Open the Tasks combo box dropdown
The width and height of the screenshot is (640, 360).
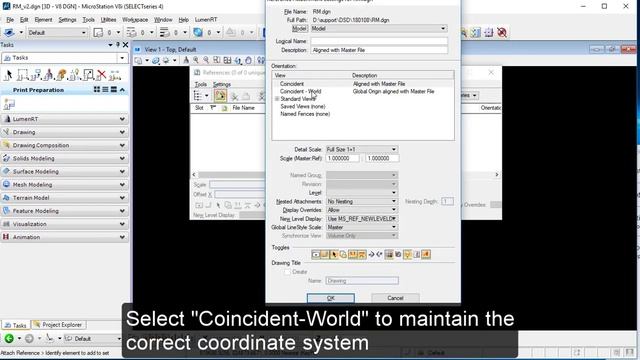[122, 58]
